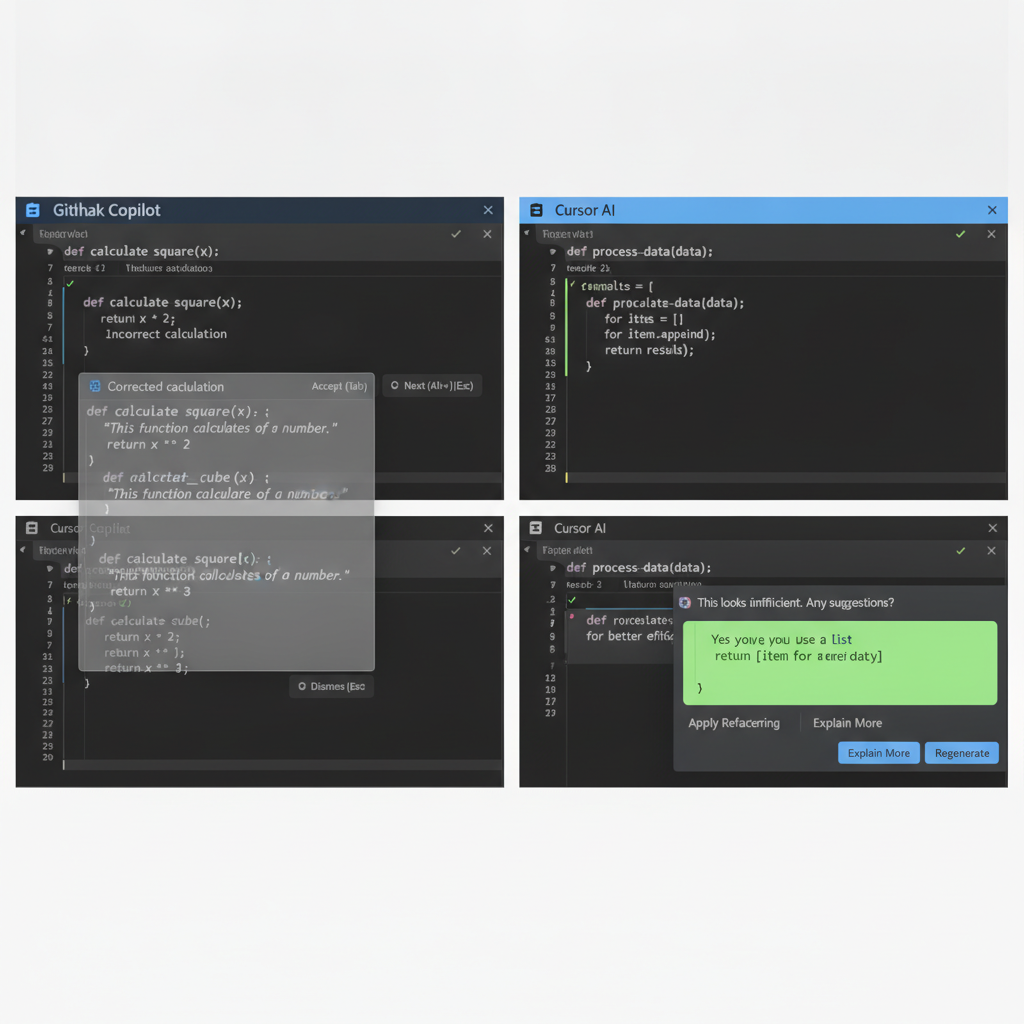Click the title icon of dark-header Cursor AI panel
Screen dimensions: 1024x1024
[536, 528]
